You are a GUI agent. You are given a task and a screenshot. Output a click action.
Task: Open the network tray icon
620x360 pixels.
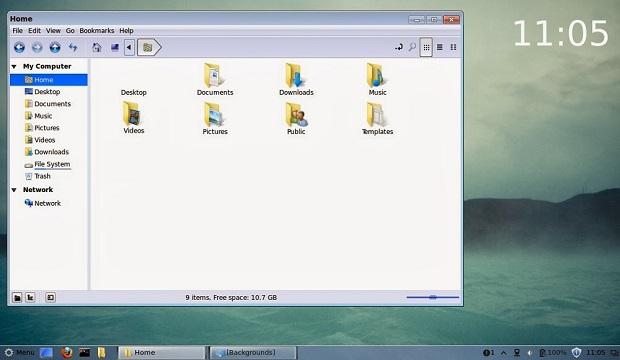pyautogui.click(x=517, y=352)
